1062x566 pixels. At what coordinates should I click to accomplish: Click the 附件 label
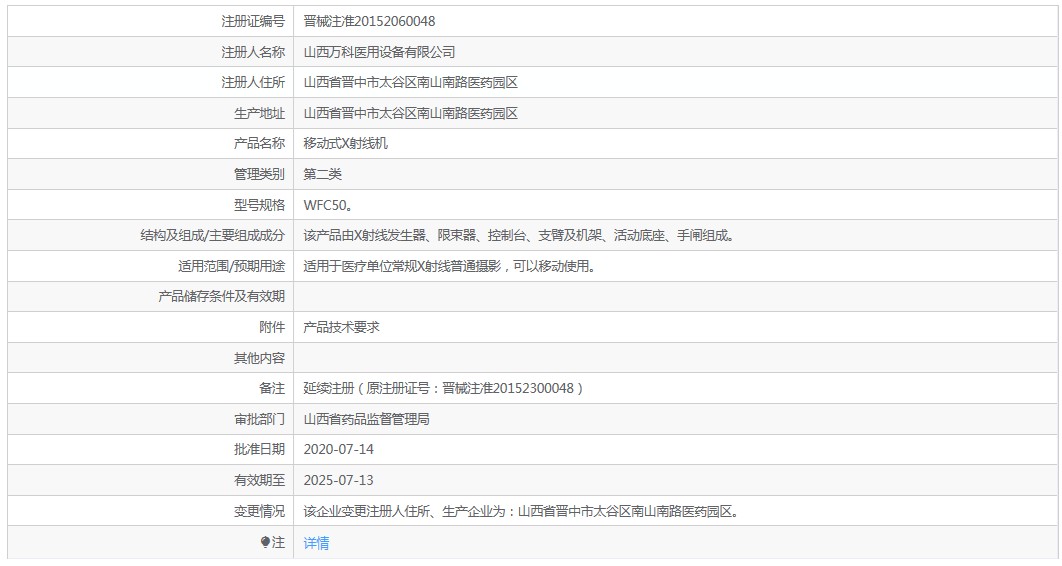pos(272,328)
